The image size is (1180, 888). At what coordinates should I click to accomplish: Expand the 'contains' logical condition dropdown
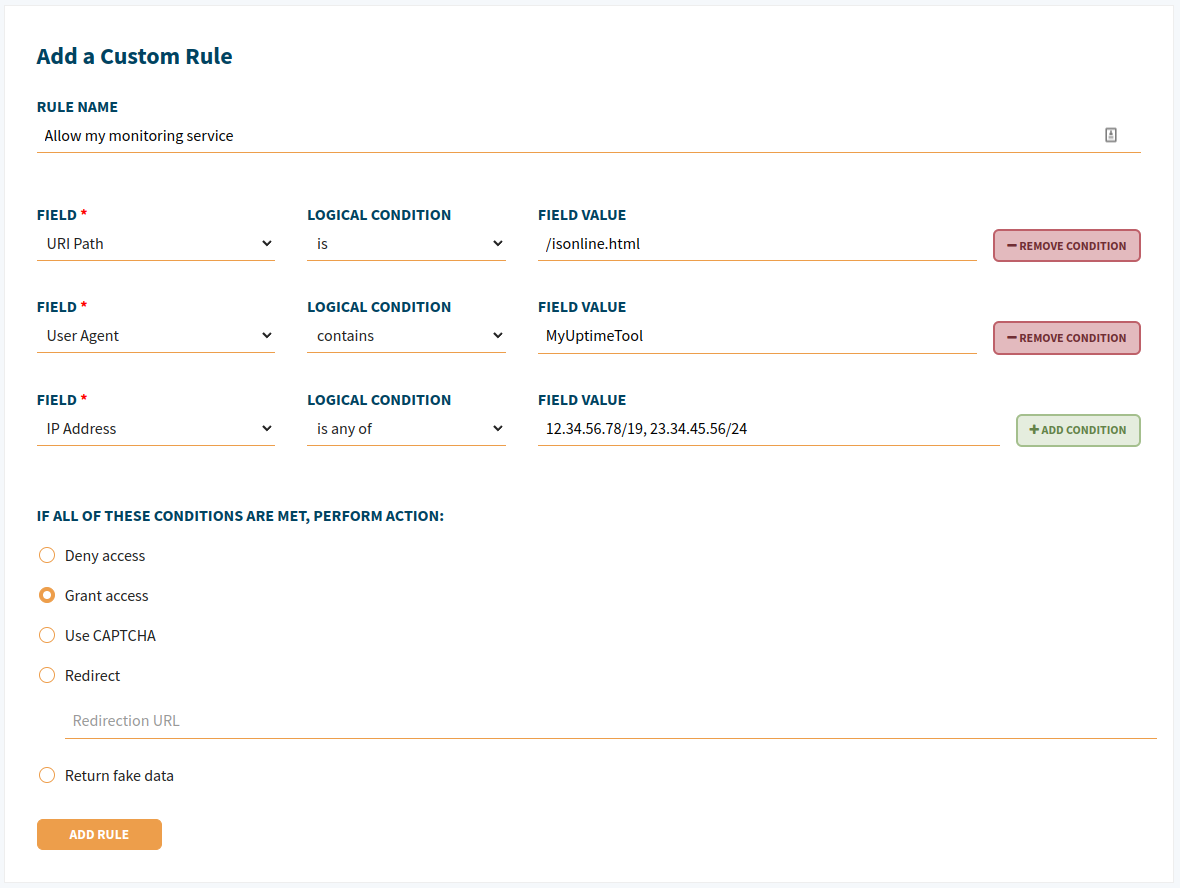[x=406, y=336]
